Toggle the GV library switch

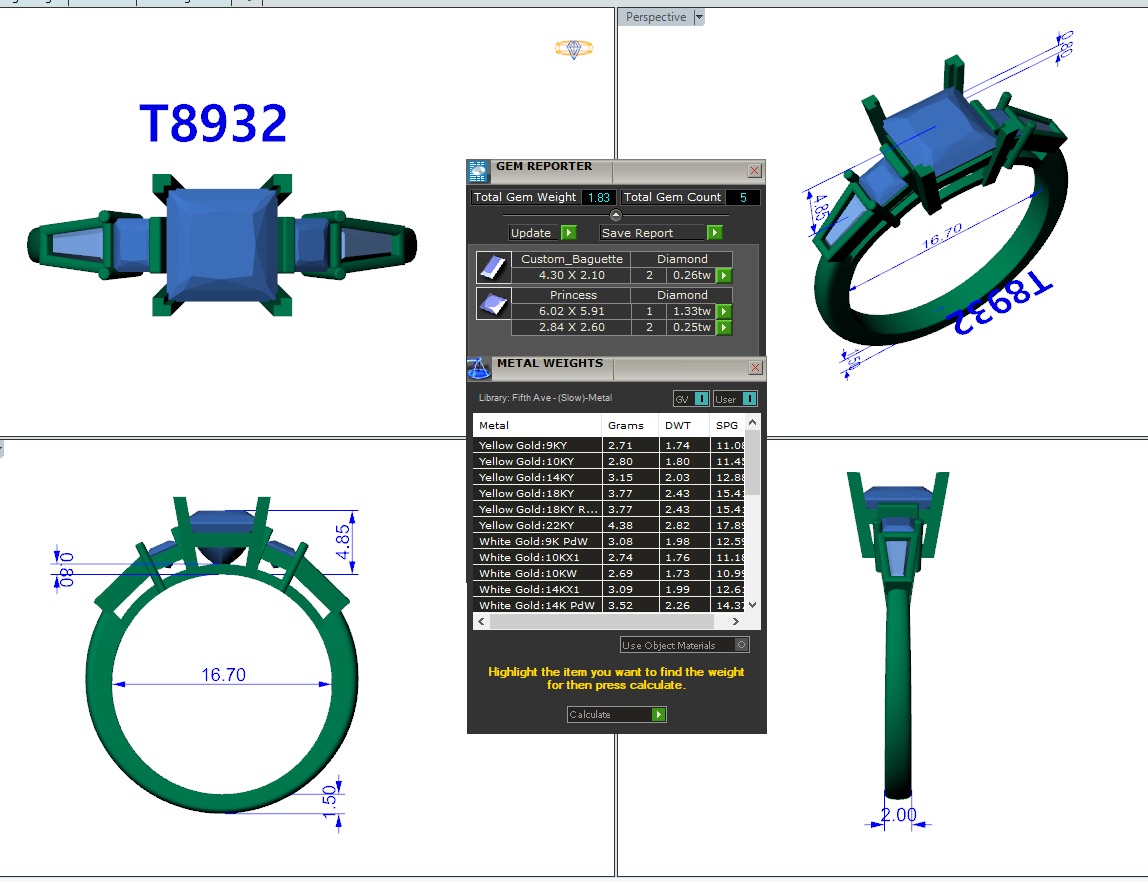tap(701, 399)
